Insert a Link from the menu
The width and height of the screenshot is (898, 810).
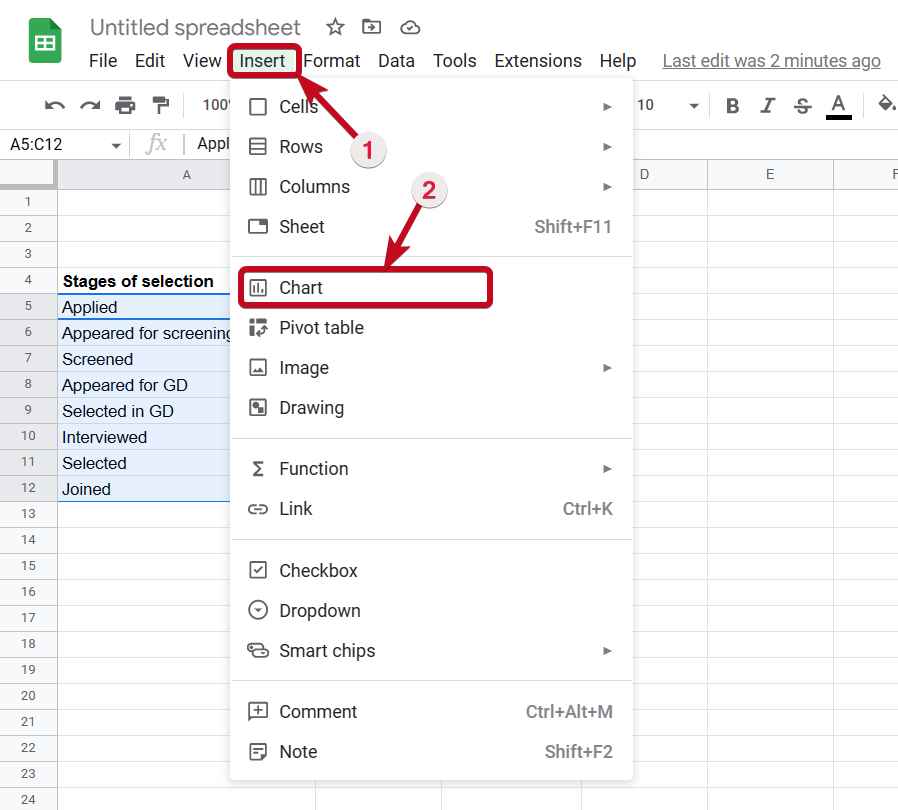click(x=431, y=509)
